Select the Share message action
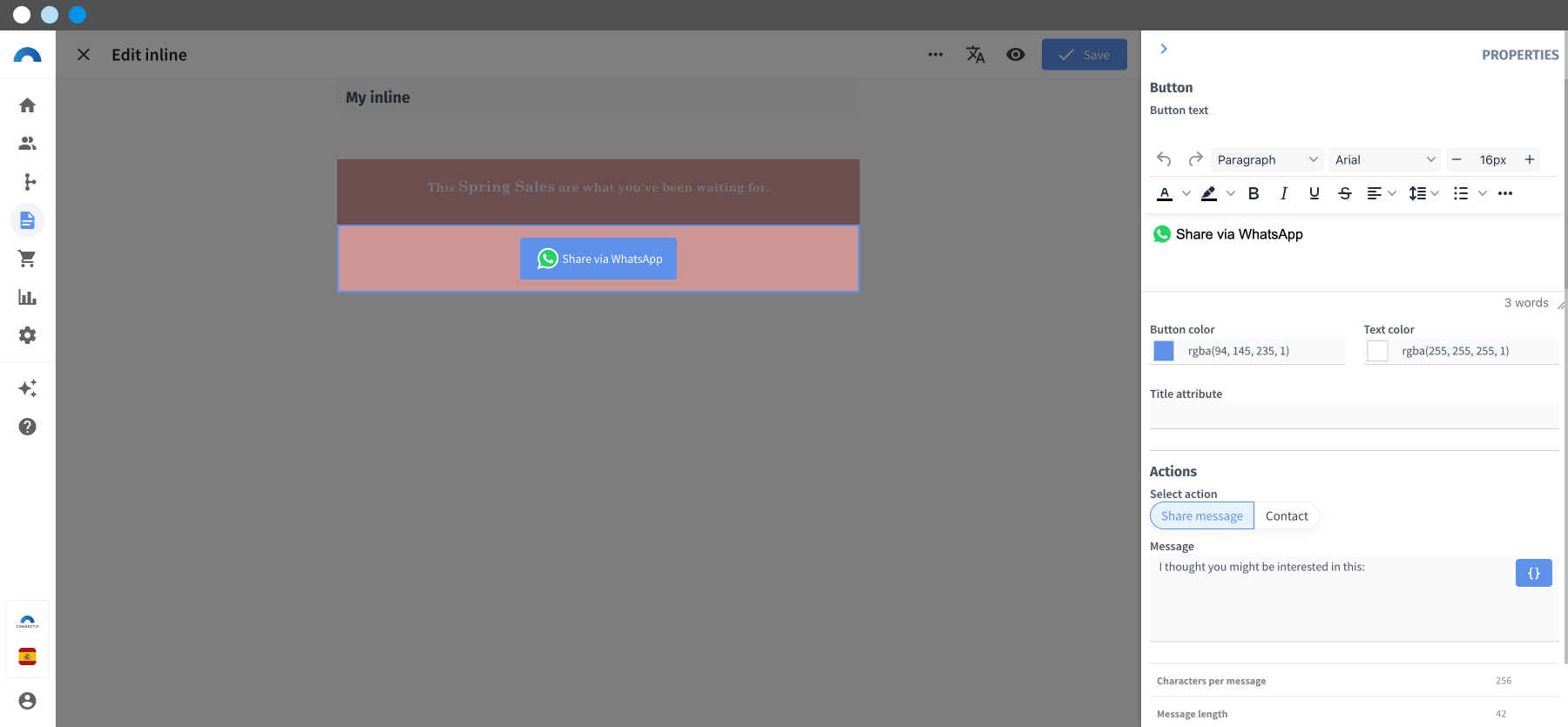Screen dimensions: 1568x727 tap(1202, 515)
